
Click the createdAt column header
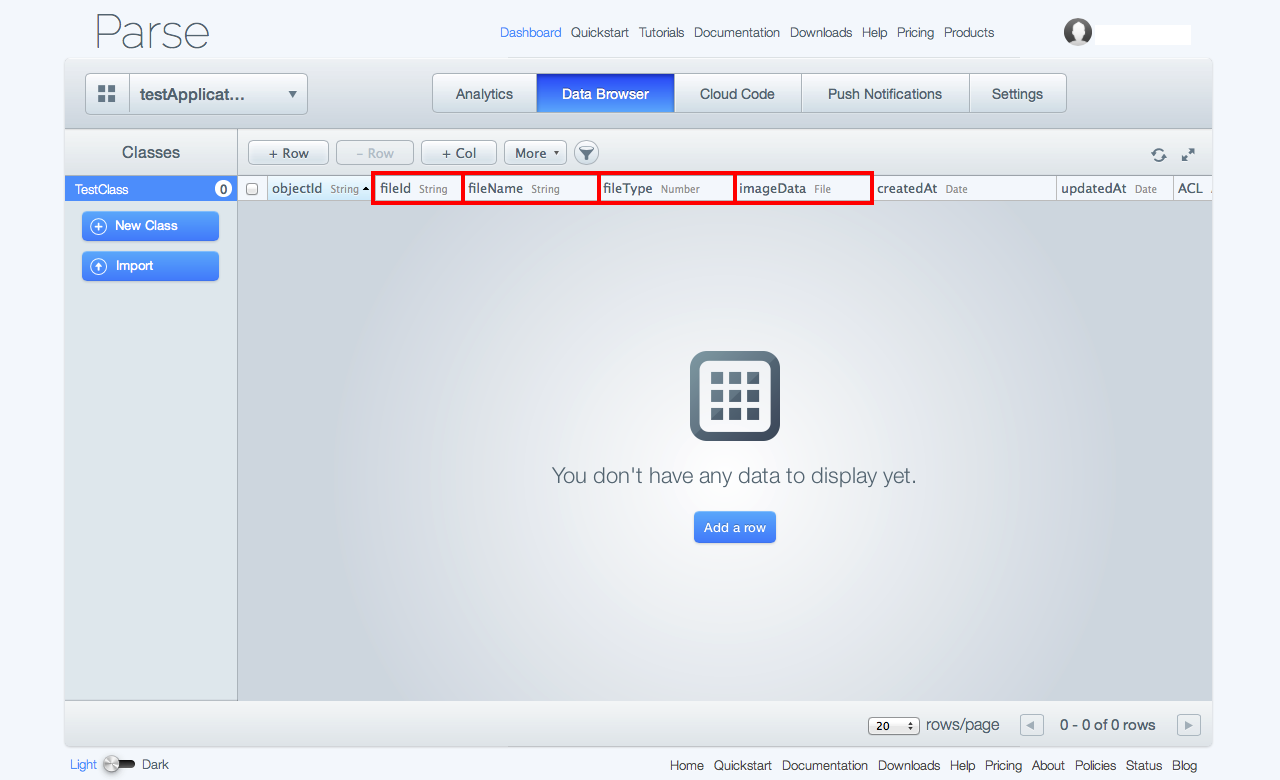(x=965, y=188)
